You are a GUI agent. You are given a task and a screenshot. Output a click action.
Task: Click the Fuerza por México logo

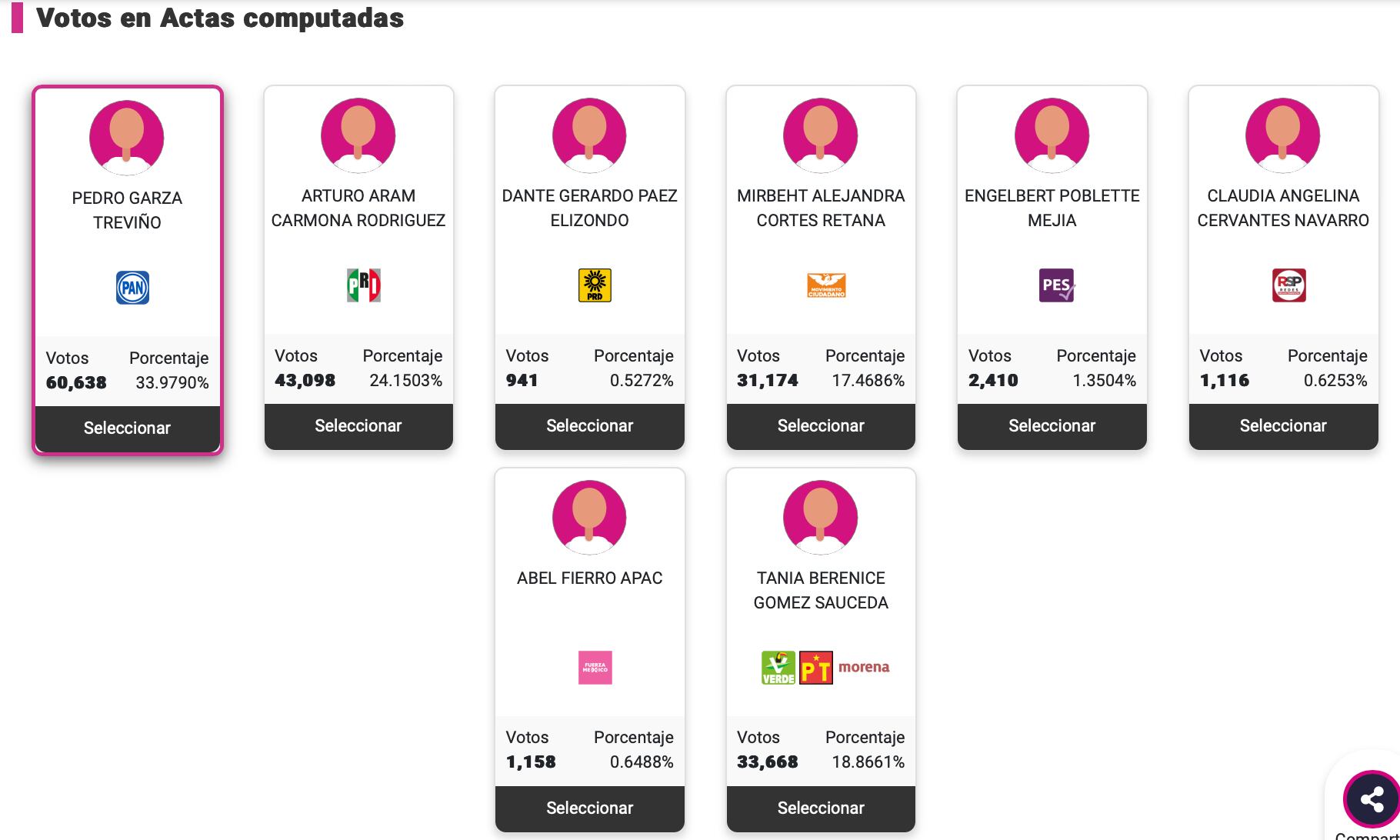tap(595, 666)
